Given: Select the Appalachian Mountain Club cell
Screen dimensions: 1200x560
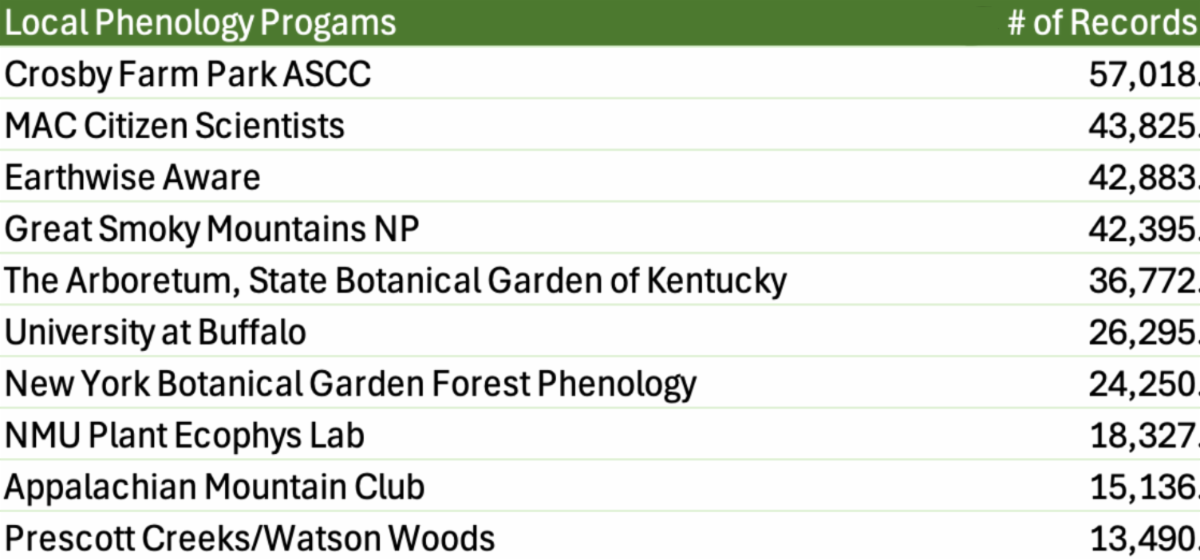Looking at the screenshot, I should point(215,488).
